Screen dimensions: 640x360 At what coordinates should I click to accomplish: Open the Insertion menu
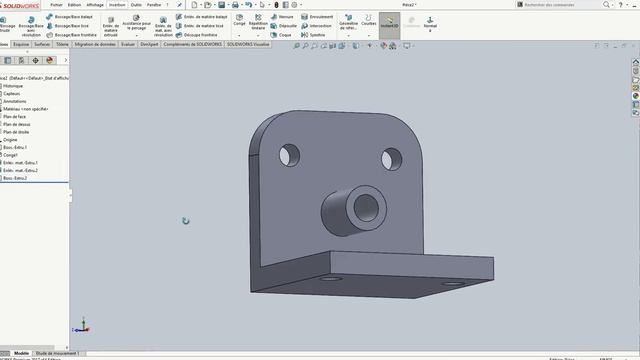click(117, 5)
